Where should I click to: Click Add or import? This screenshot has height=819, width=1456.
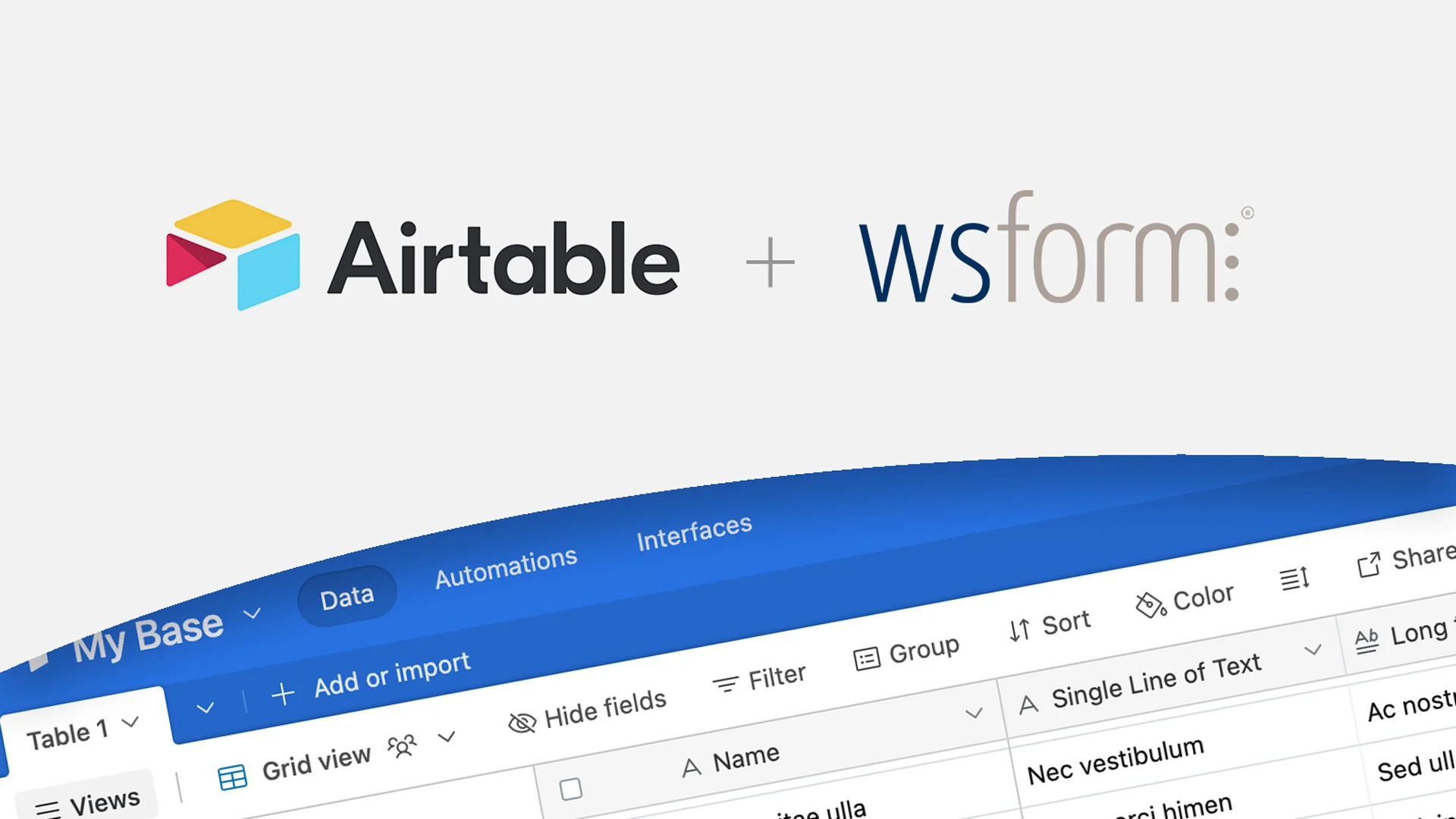(392, 673)
